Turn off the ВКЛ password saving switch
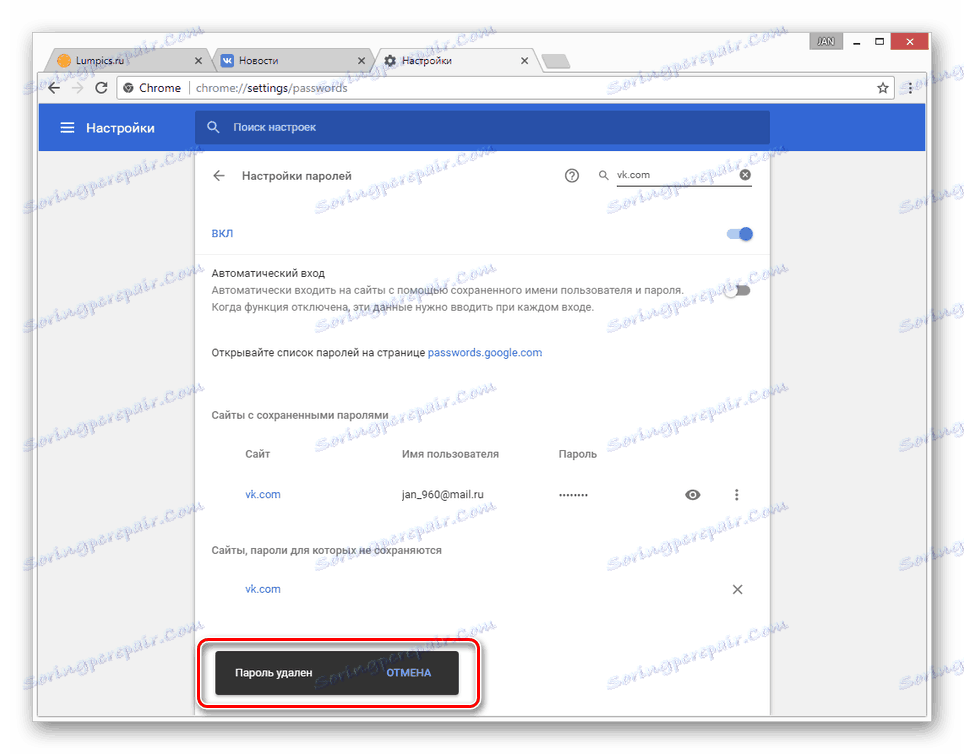The image size is (964, 754). [740, 234]
